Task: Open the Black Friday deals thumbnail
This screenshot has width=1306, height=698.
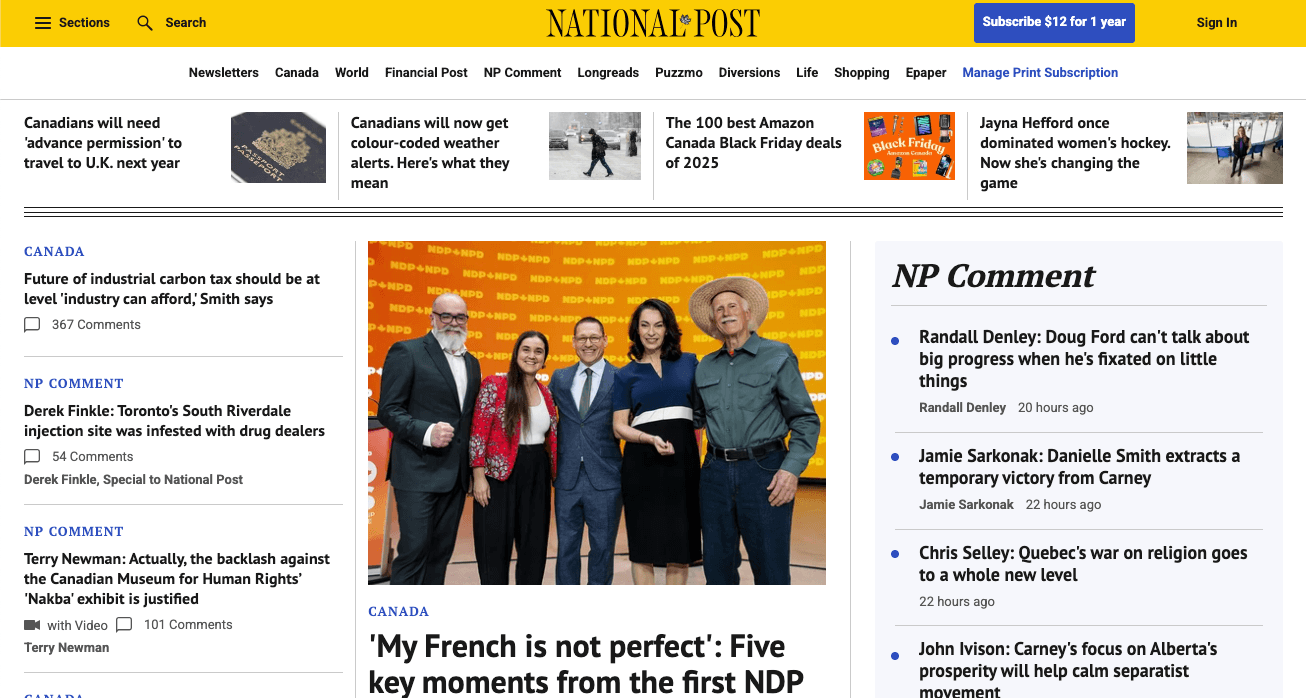Action: (909, 146)
